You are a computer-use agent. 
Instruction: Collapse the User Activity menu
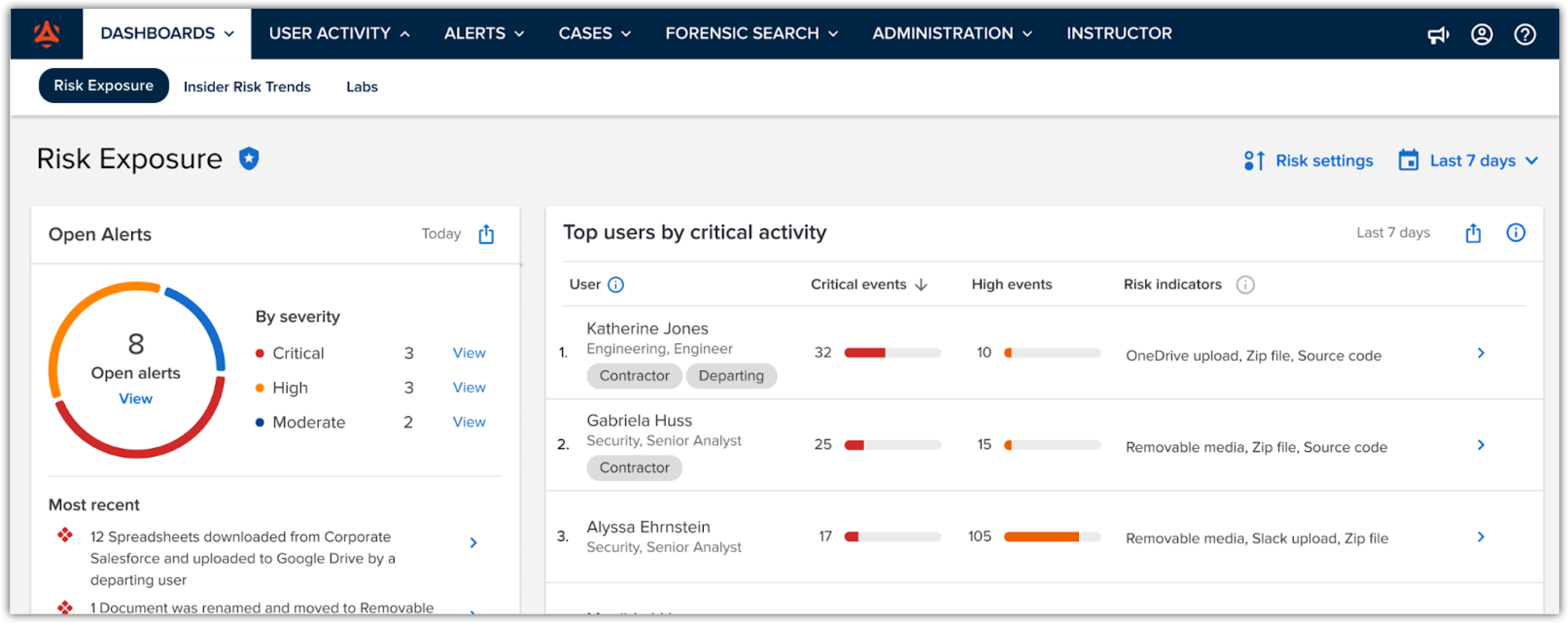click(x=339, y=34)
